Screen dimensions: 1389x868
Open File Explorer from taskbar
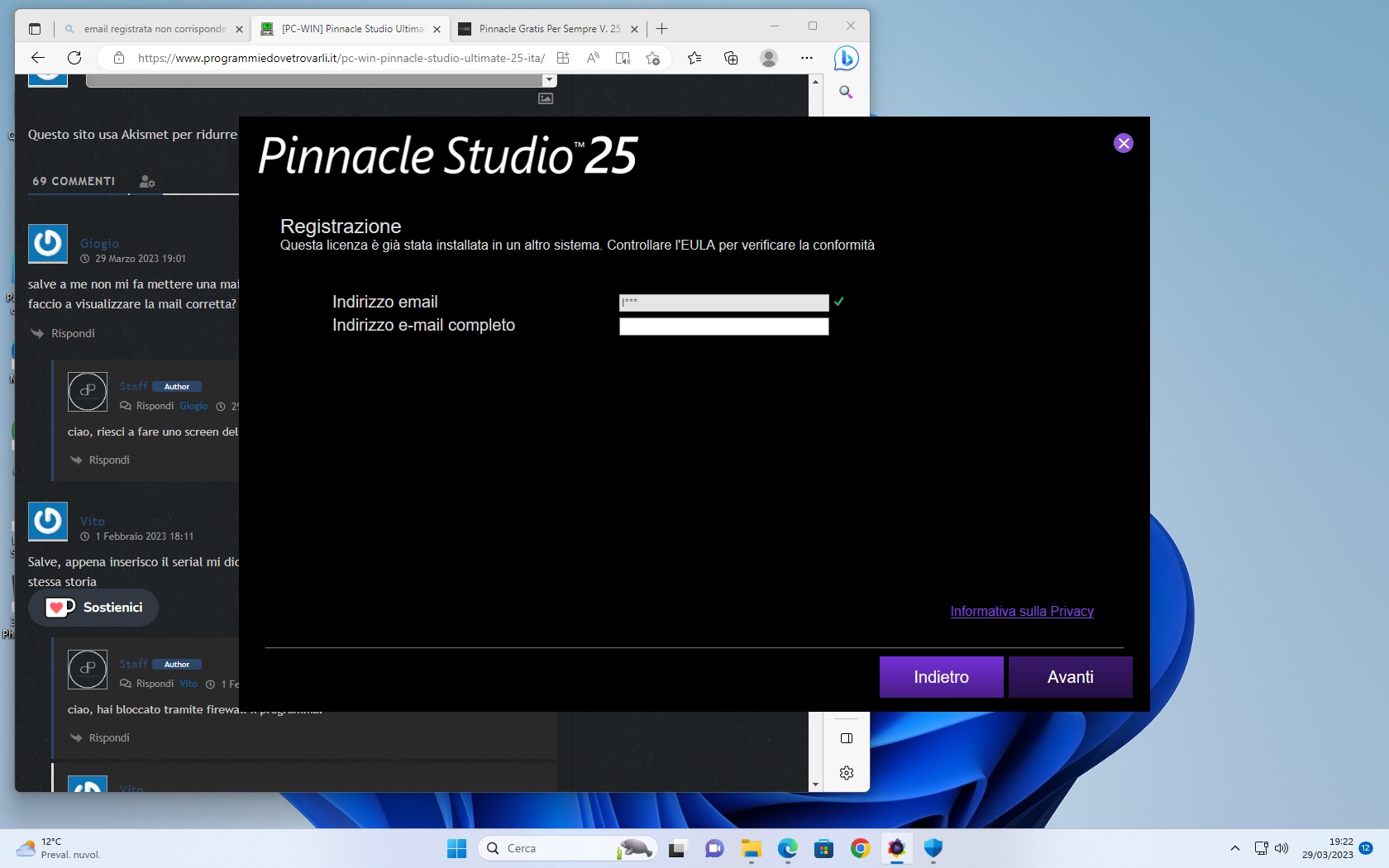(751, 848)
